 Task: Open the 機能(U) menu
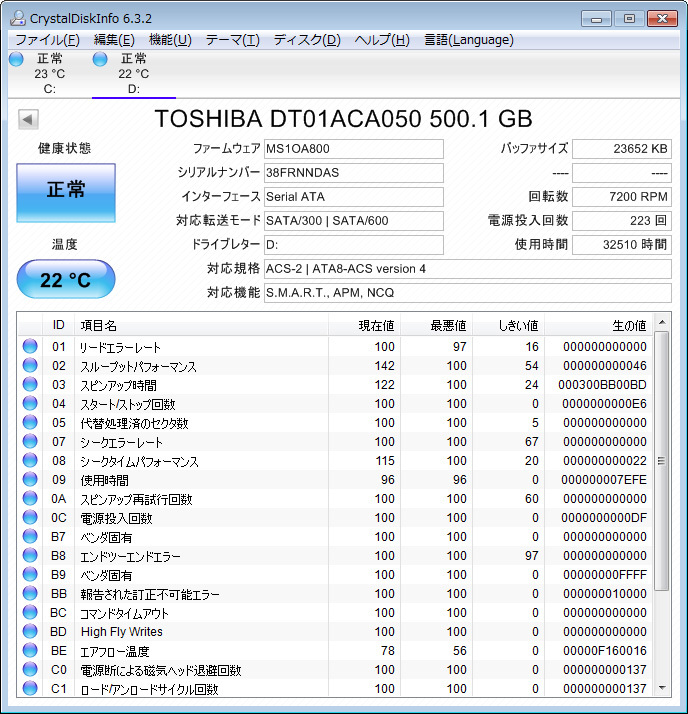pos(170,40)
